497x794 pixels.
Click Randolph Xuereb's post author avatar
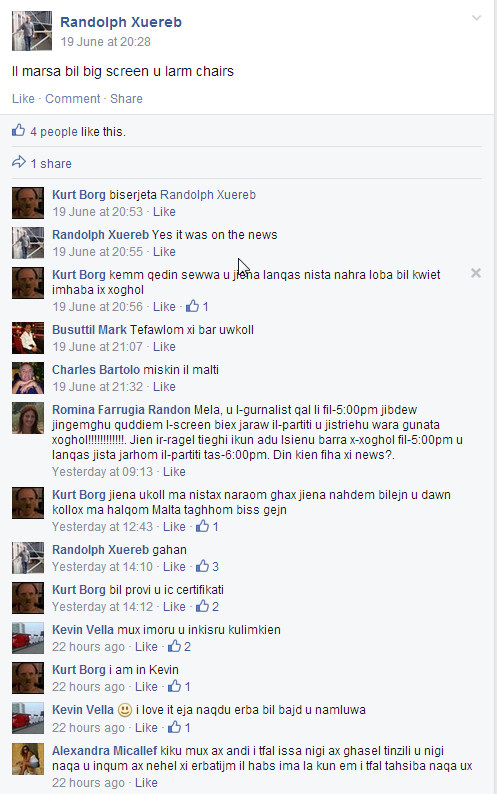coord(32,31)
